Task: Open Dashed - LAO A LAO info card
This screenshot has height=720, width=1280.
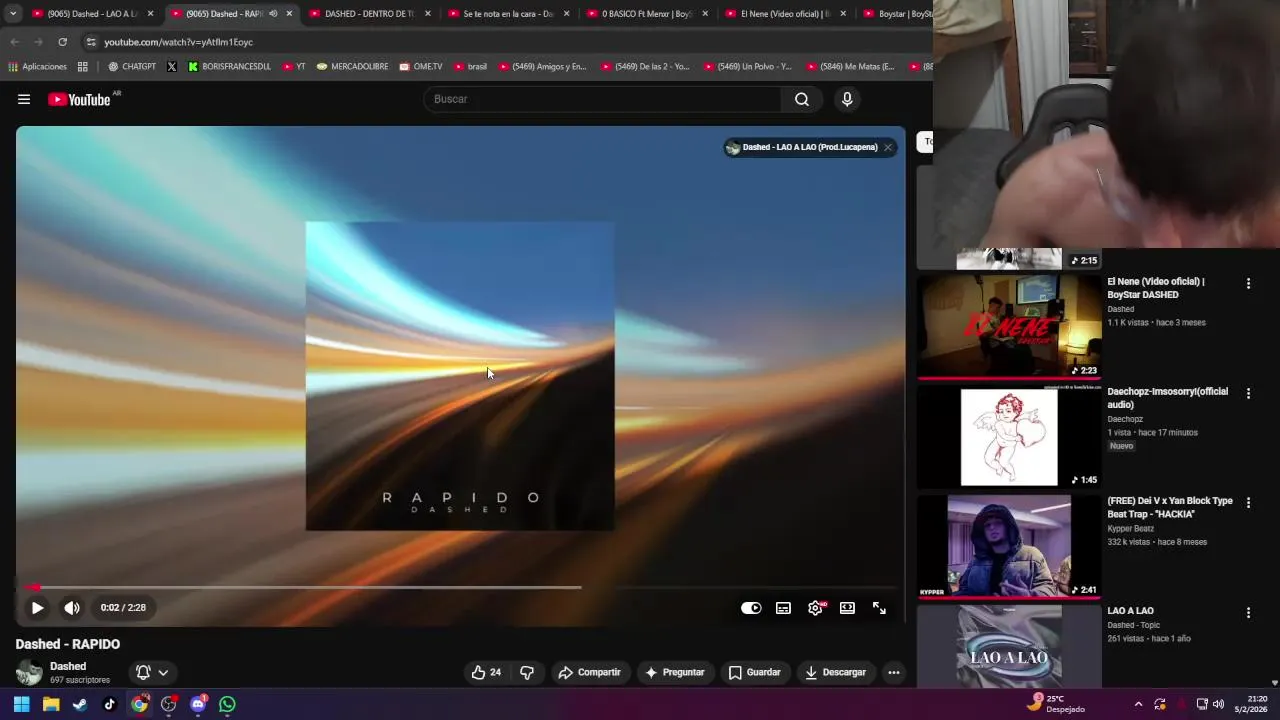Action: [802, 147]
